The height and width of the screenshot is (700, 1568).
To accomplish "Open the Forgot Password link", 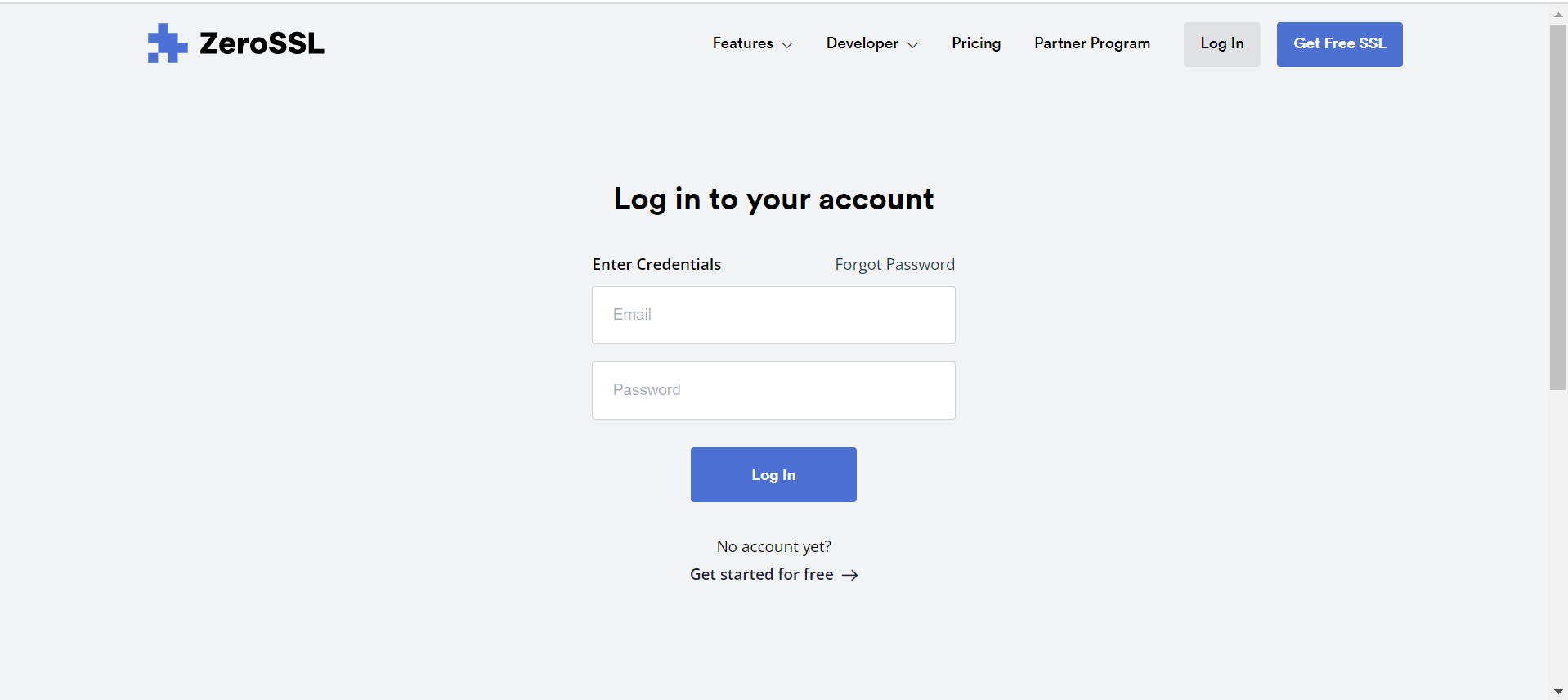I will pos(895,264).
